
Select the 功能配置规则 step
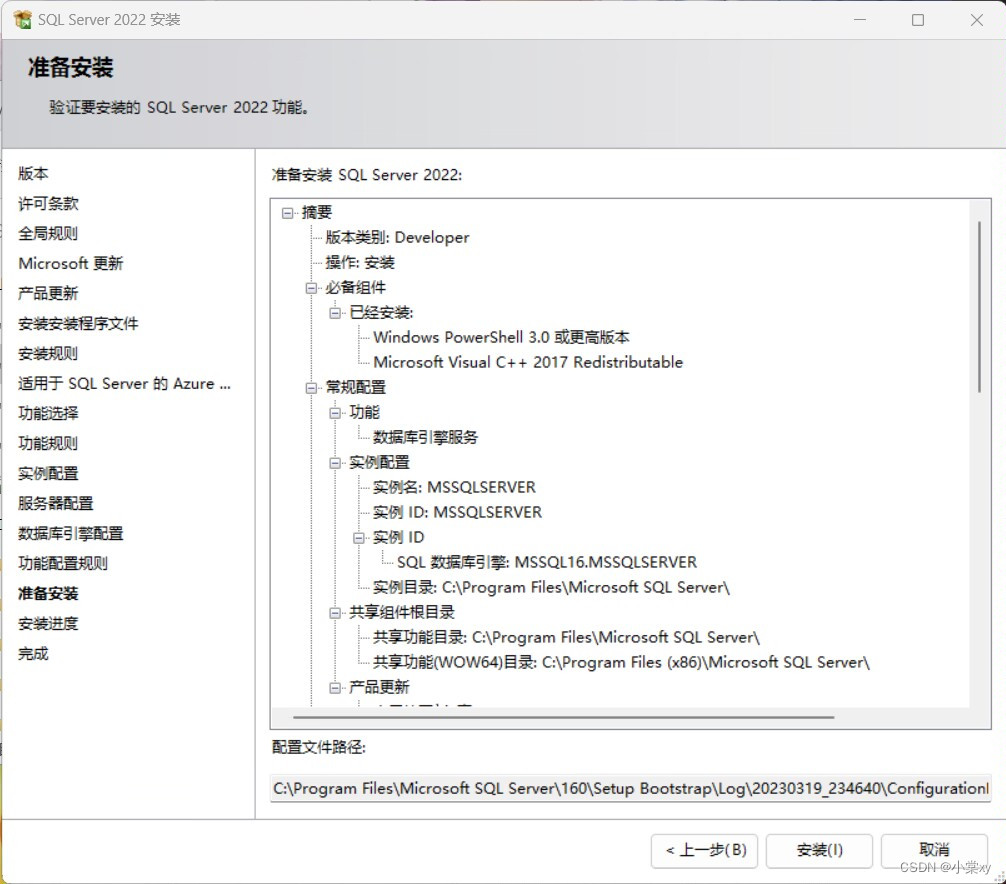click(63, 564)
